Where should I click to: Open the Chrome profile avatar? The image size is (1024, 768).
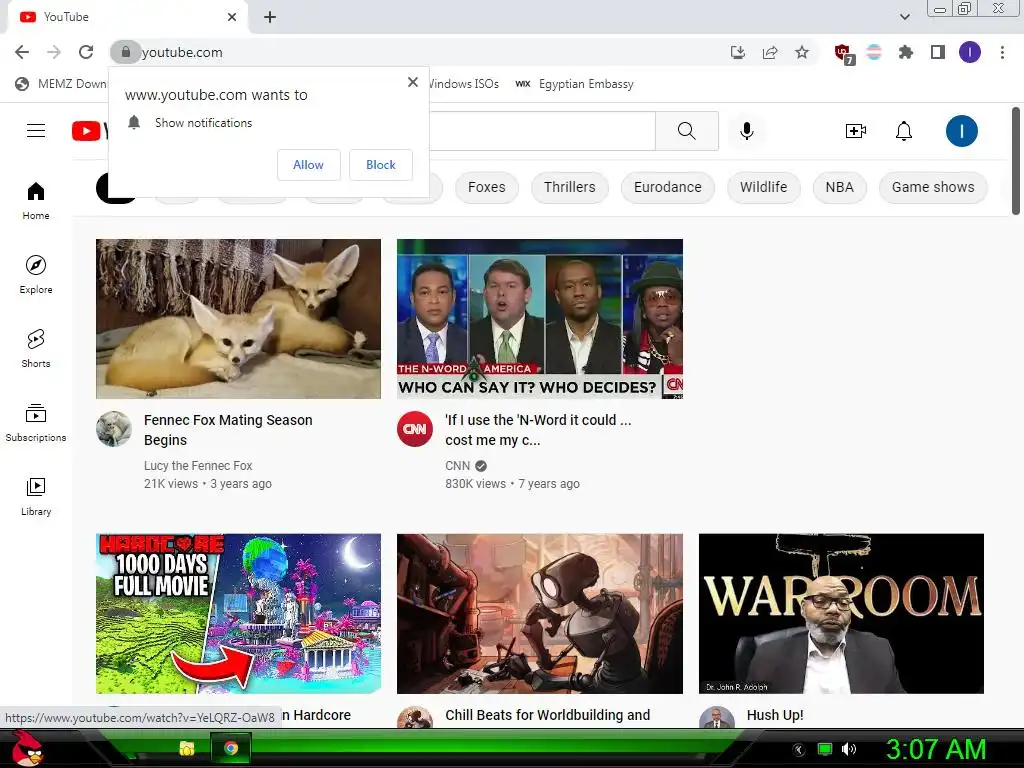tap(970, 52)
